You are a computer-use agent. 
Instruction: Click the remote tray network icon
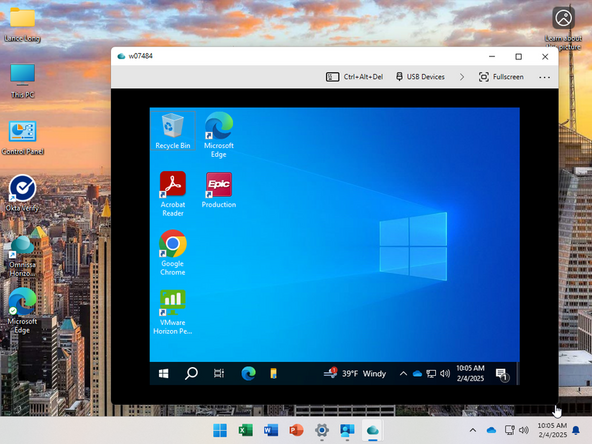pyautogui.click(x=431, y=374)
